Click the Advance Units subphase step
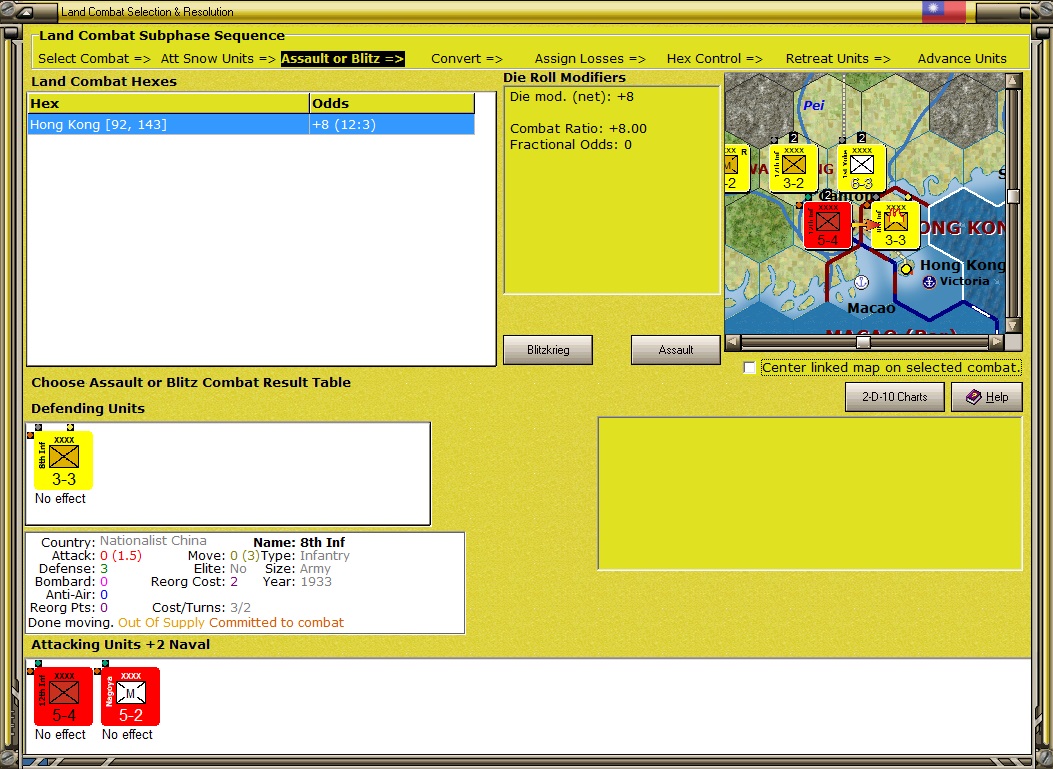 pos(962,58)
